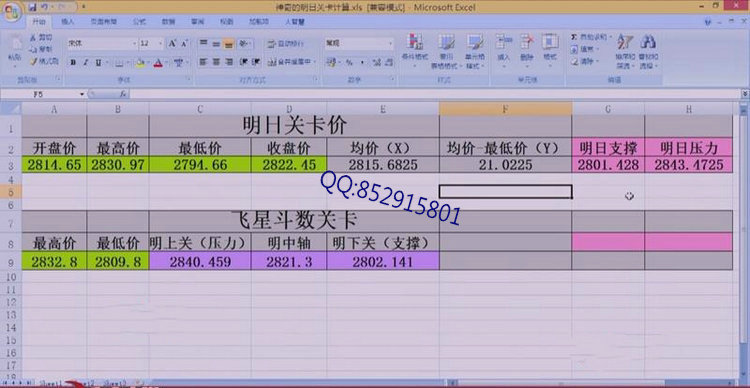Toggle Bold formatting
Image resolution: width=750 pixels, height=388 pixels.
(73, 62)
